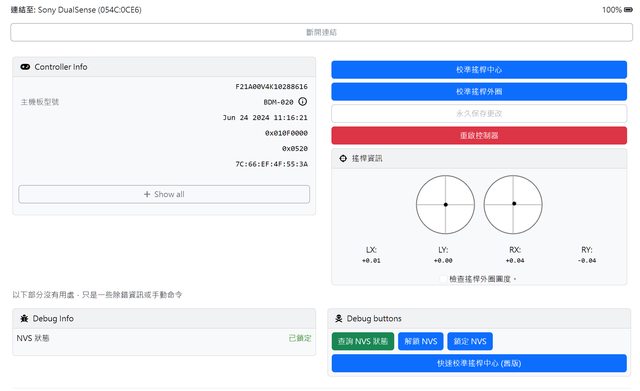Expand controller details with Show all
Image resolution: width=640 pixels, height=391 pixels.
tap(164, 194)
